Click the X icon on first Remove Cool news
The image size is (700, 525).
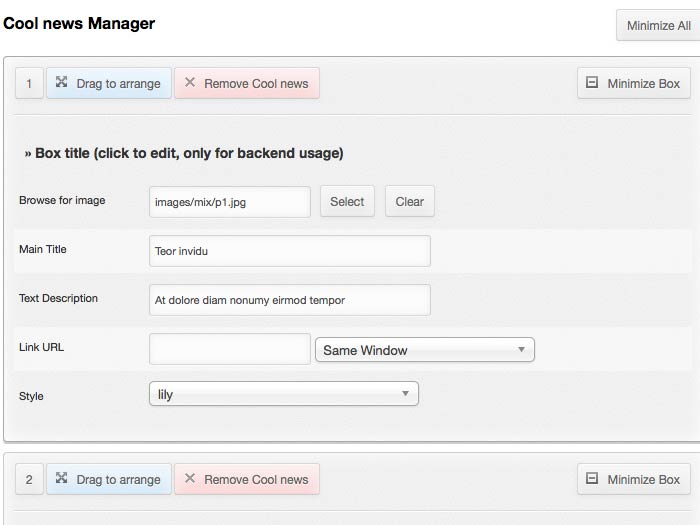[190, 83]
